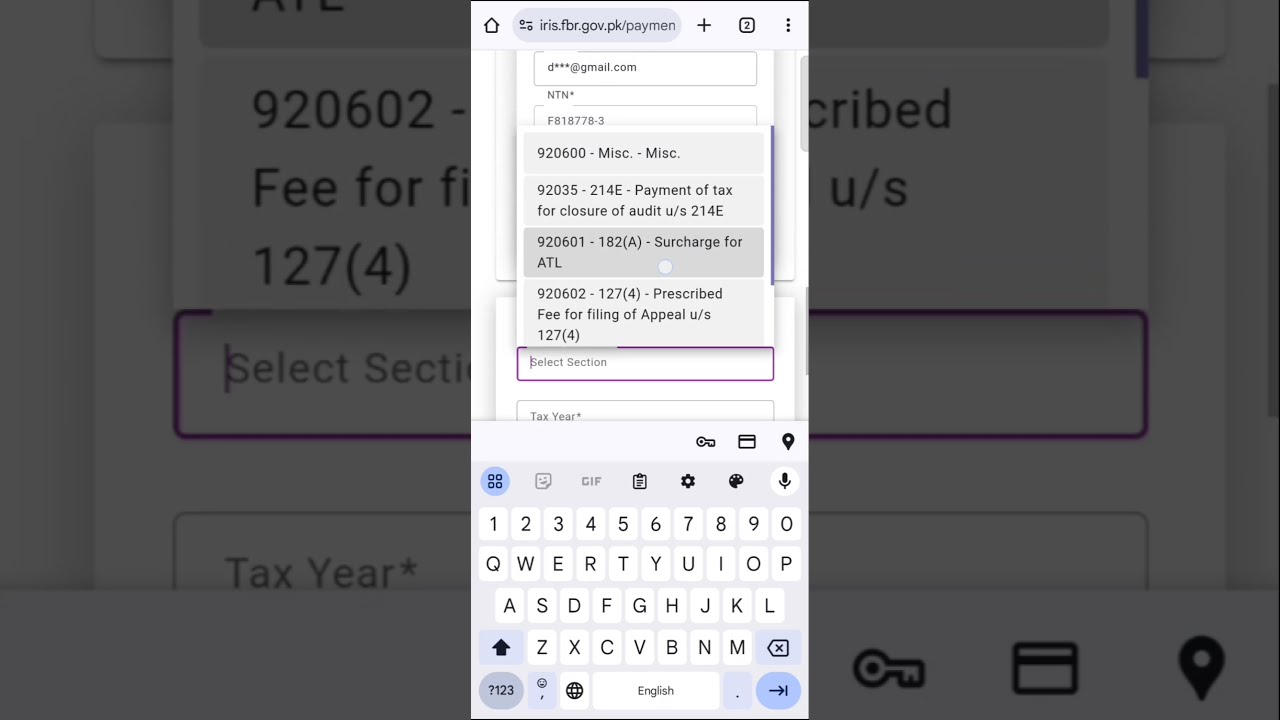Switch to ?123 symbols keyboard
The width and height of the screenshot is (1280, 720).
(x=501, y=691)
